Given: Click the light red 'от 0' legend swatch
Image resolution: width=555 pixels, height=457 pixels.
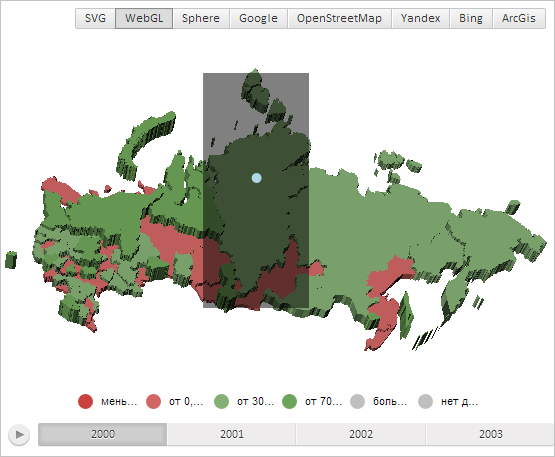Looking at the screenshot, I should tap(153, 401).
